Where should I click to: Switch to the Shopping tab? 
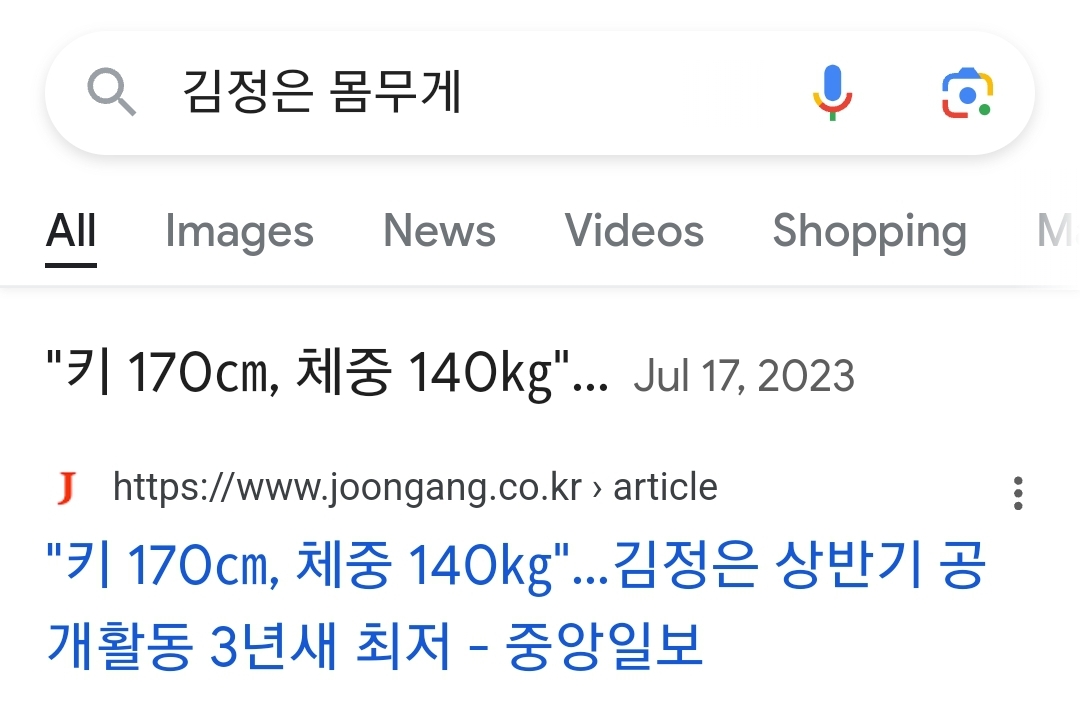click(x=869, y=232)
